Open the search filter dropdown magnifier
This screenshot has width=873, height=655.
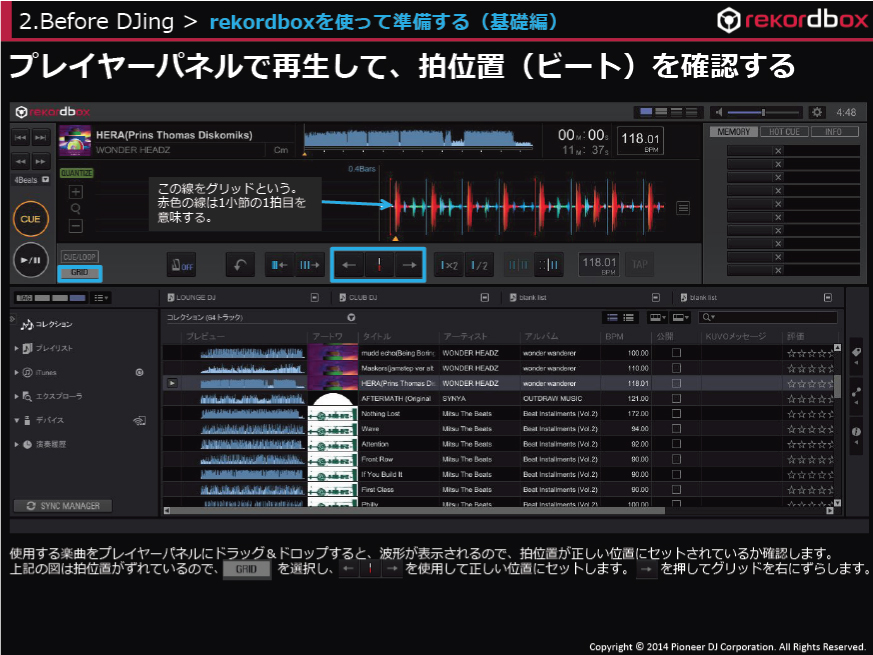pyautogui.click(x=708, y=317)
